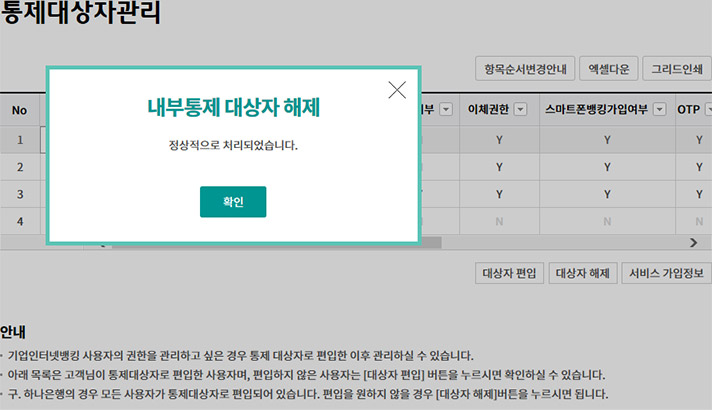Close the 내부통제 대상자 해제 dialog with X
The image size is (712, 411).
click(397, 90)
